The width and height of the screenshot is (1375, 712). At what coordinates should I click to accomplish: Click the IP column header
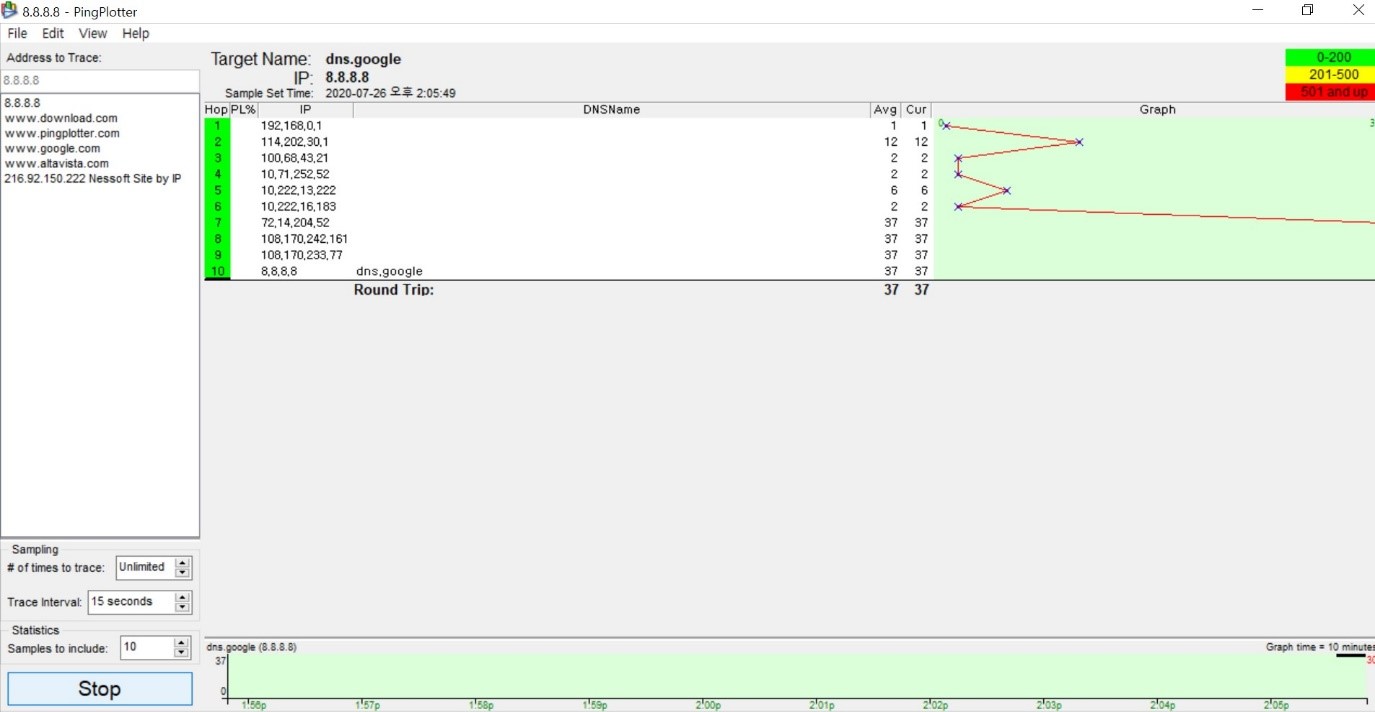point(305,109)
